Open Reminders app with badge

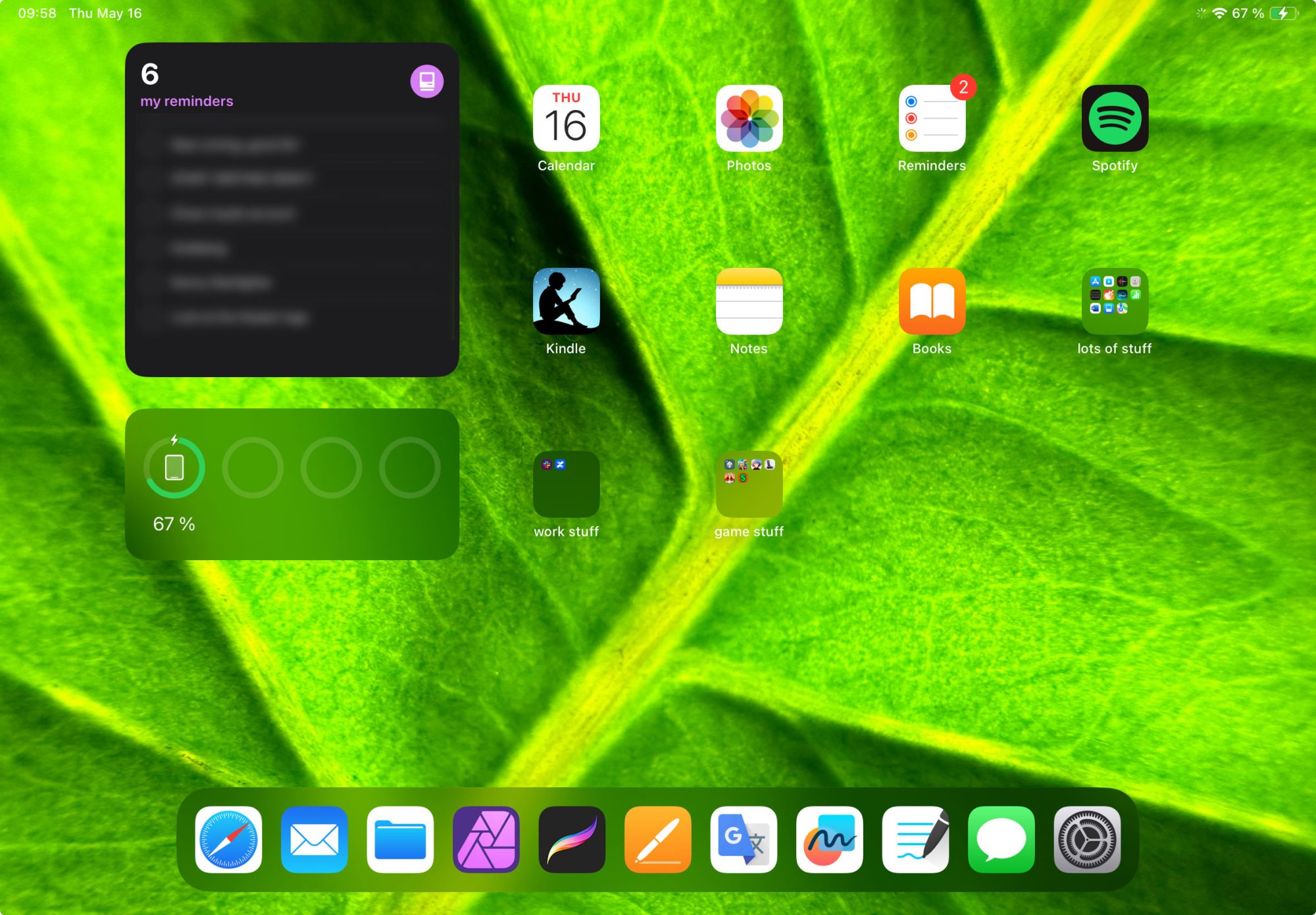932,118
